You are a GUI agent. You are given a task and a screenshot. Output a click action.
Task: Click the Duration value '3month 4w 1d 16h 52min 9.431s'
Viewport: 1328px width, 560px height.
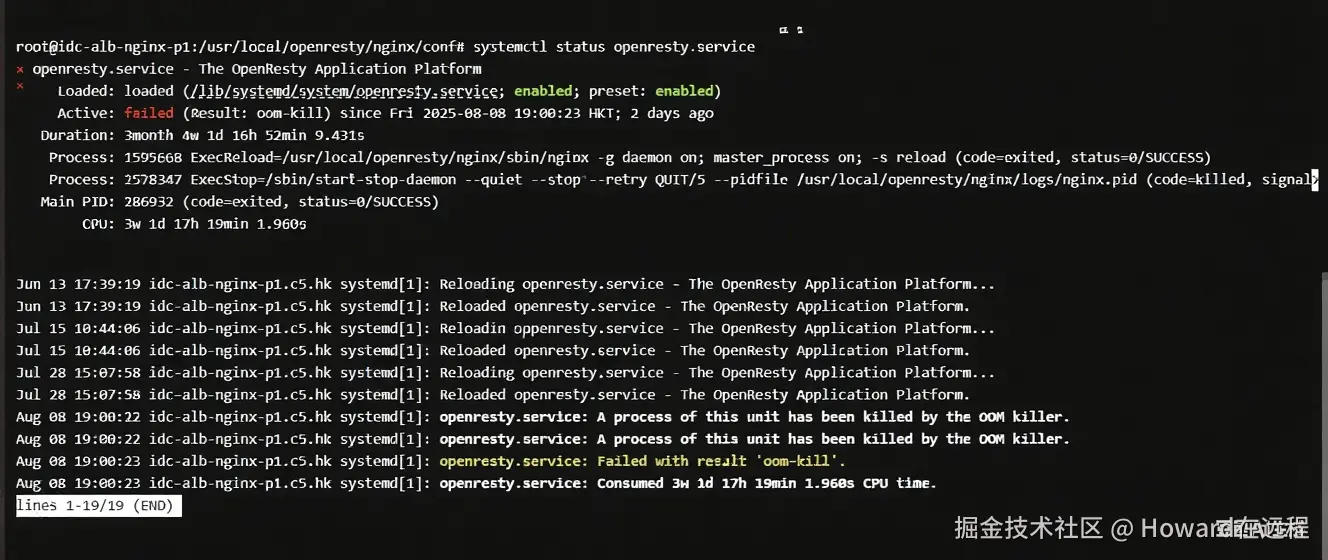(244, 135)
